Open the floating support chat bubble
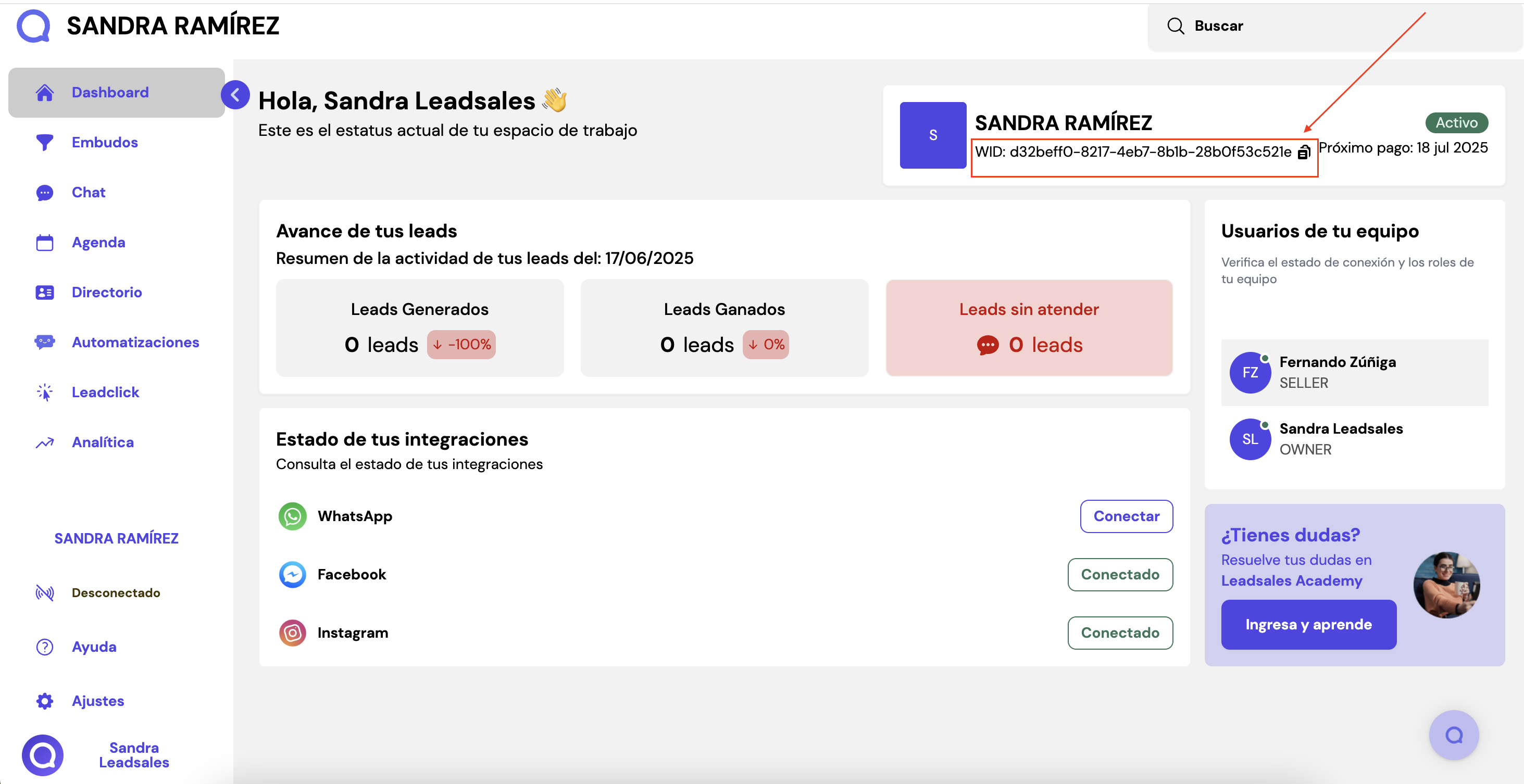 point(1453,735)
